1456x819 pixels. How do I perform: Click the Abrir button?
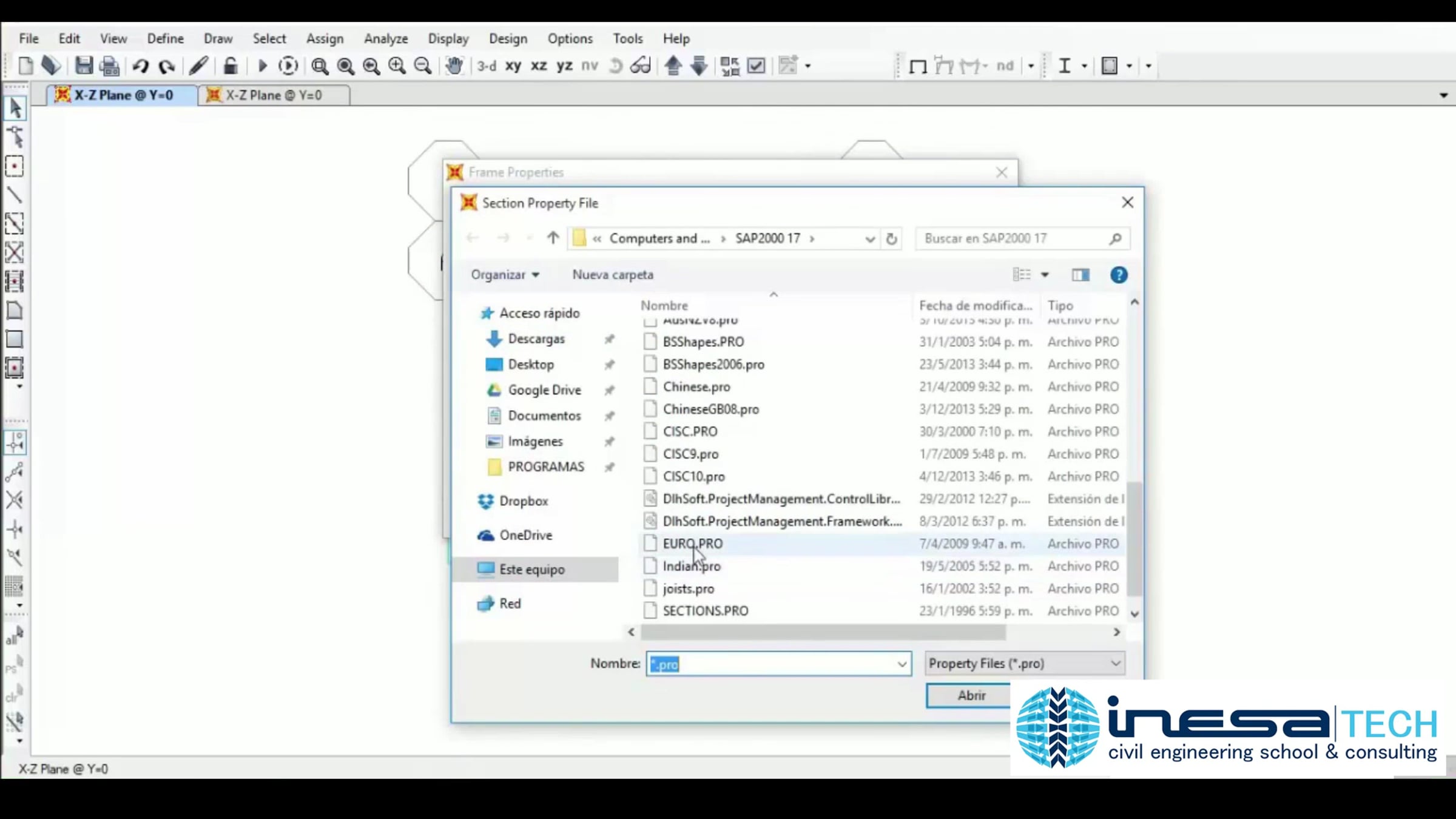click(971, 695)
